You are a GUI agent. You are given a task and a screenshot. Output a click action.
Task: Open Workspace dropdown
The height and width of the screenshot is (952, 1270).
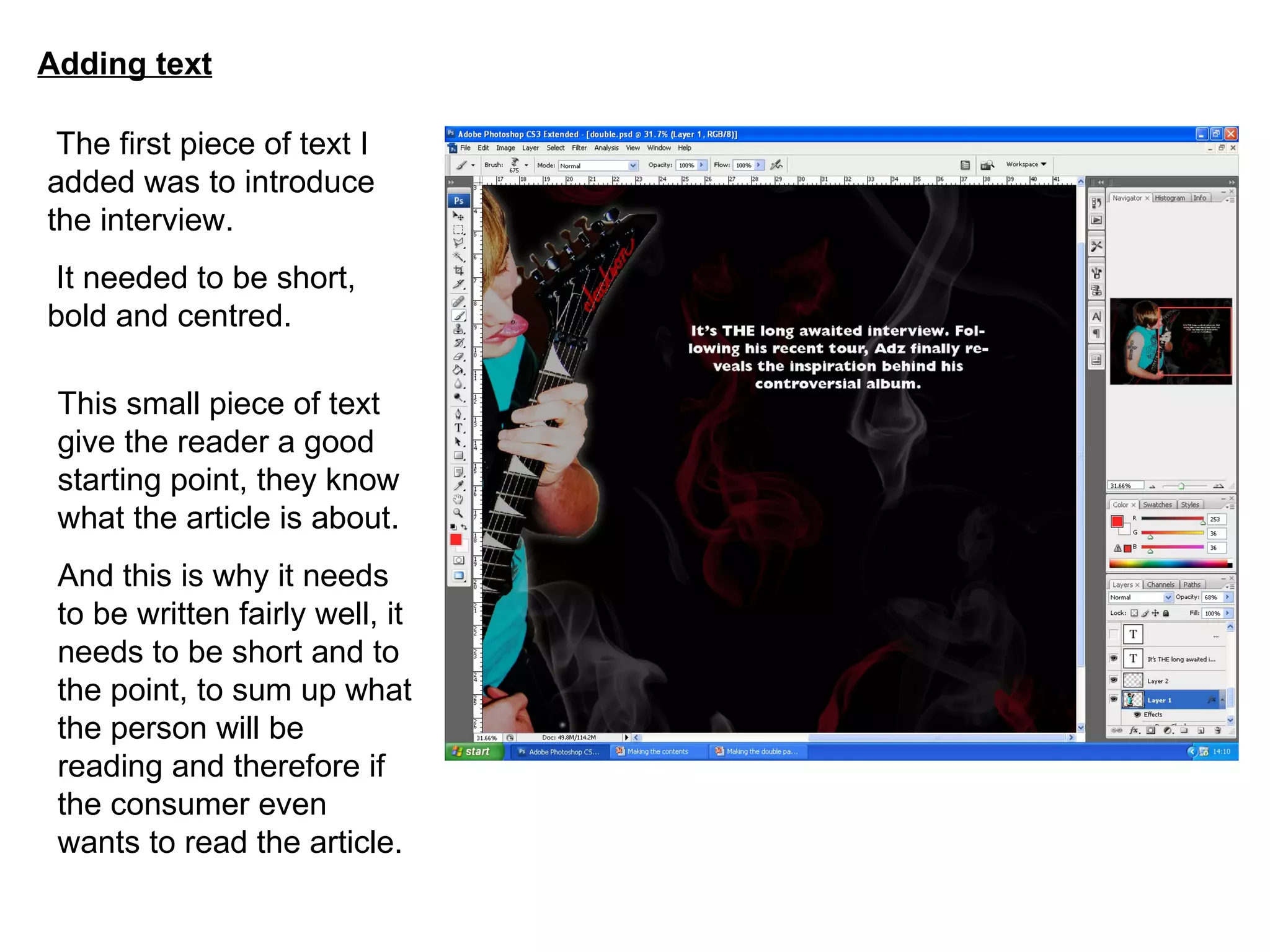point(1026,164)
